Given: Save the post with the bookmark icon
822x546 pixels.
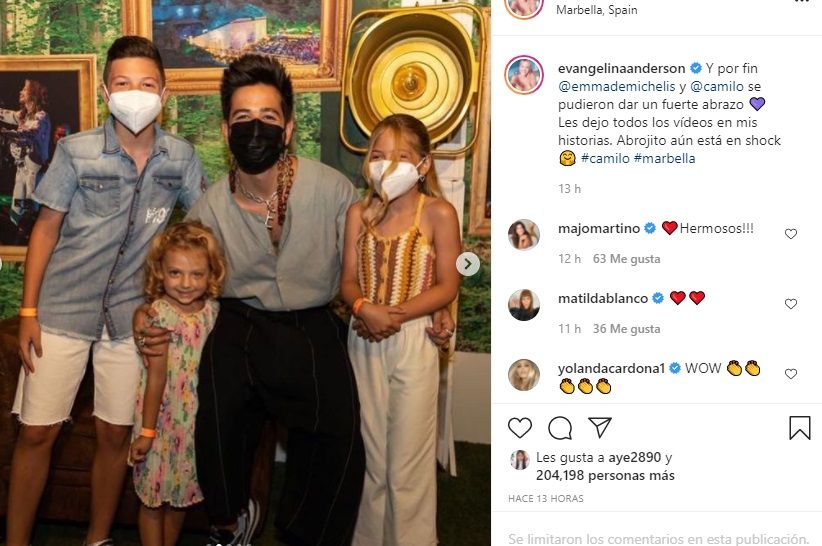Looking at the screenshot, I should 799,428.
